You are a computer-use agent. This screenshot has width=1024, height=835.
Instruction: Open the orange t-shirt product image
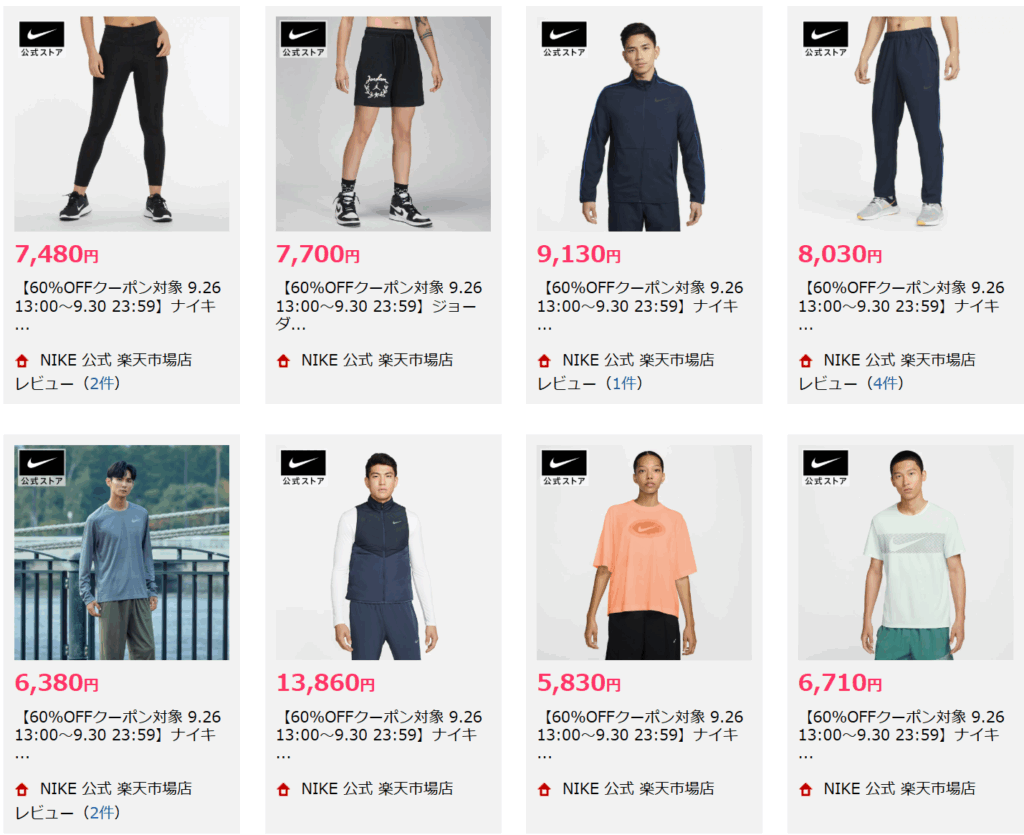click(644, 552)
